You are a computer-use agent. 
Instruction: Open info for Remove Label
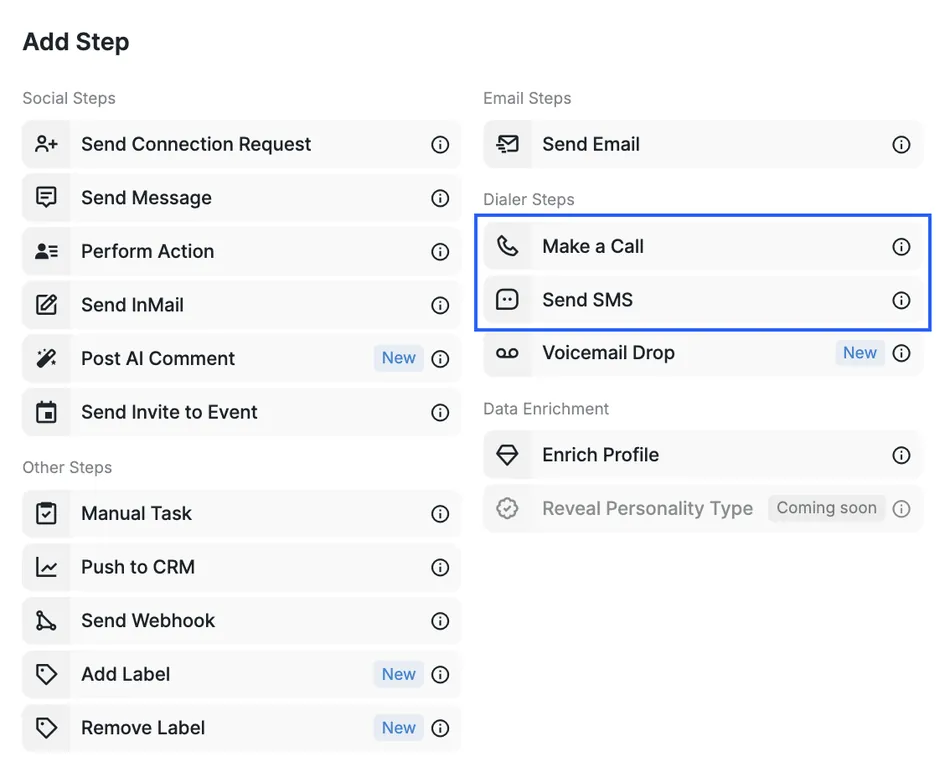[440, 728]
